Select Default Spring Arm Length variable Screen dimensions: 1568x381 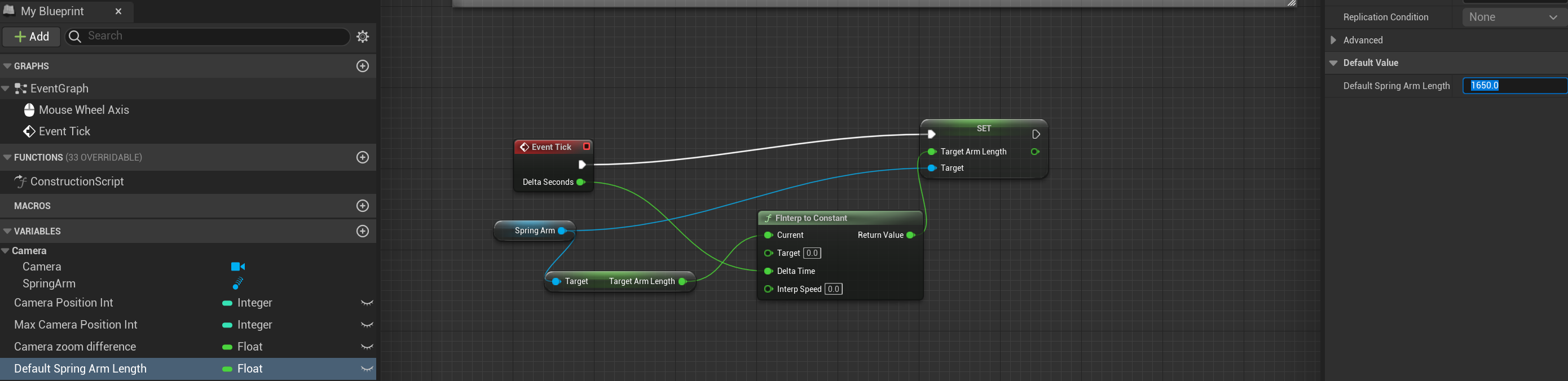(x=80, y=368)
